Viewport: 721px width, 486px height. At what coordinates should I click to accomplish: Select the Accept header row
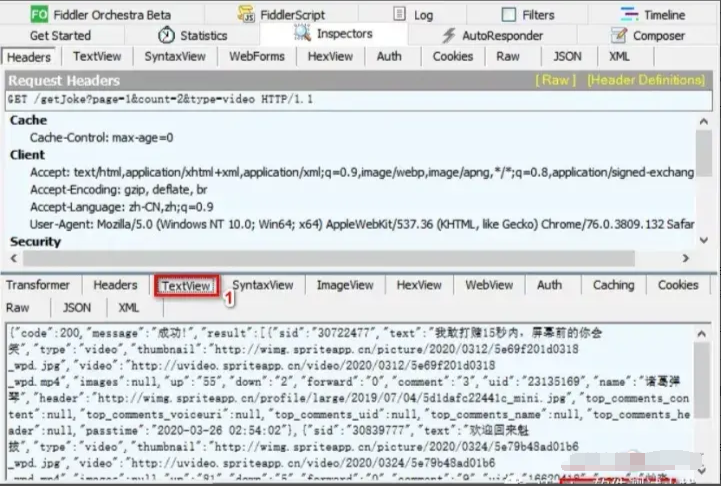coord(362,172)
